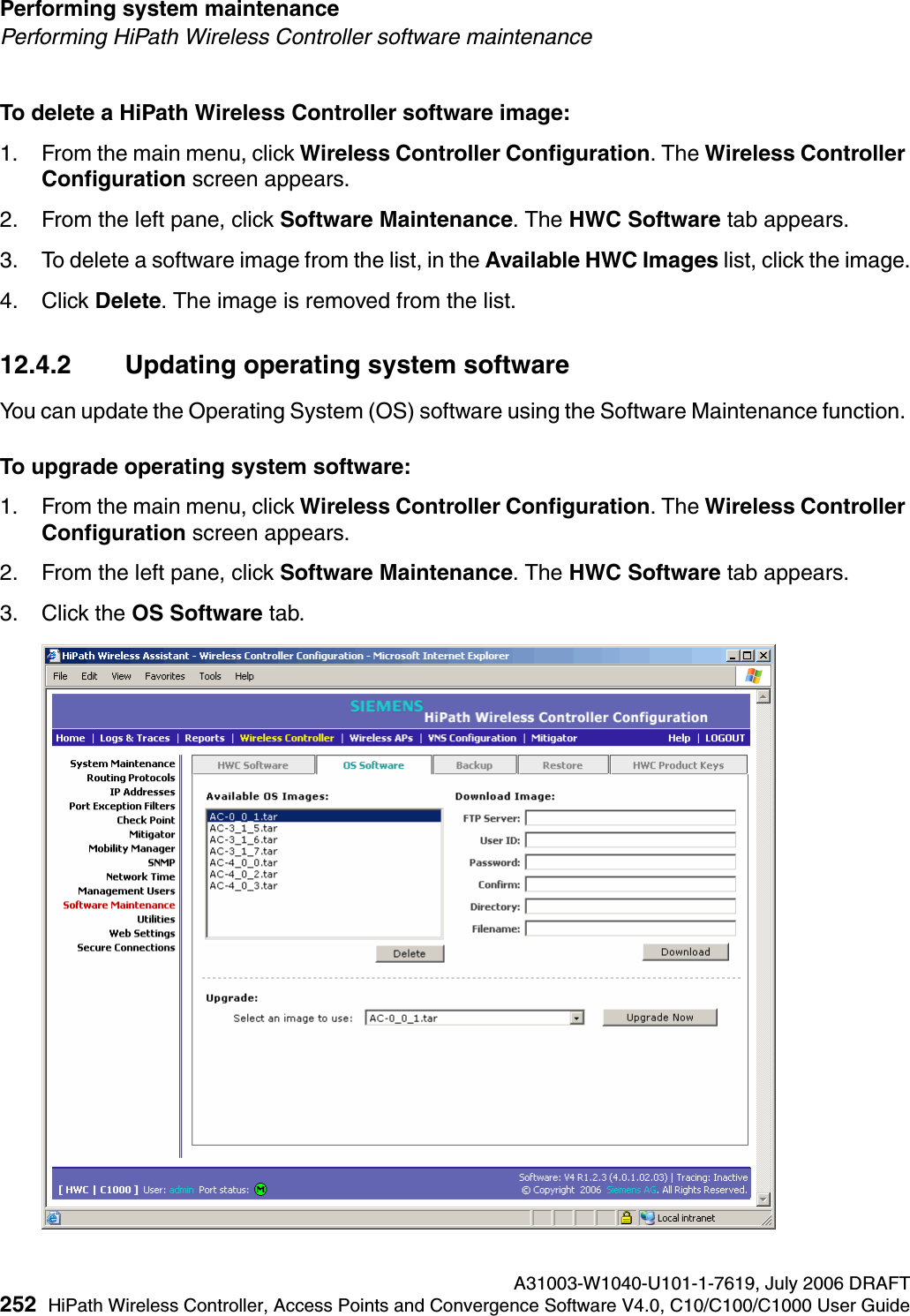Viewport: 910px width, 1316px height.
Task: Select the Internet Explorer page icon in title bar
Action: point(53,656)
